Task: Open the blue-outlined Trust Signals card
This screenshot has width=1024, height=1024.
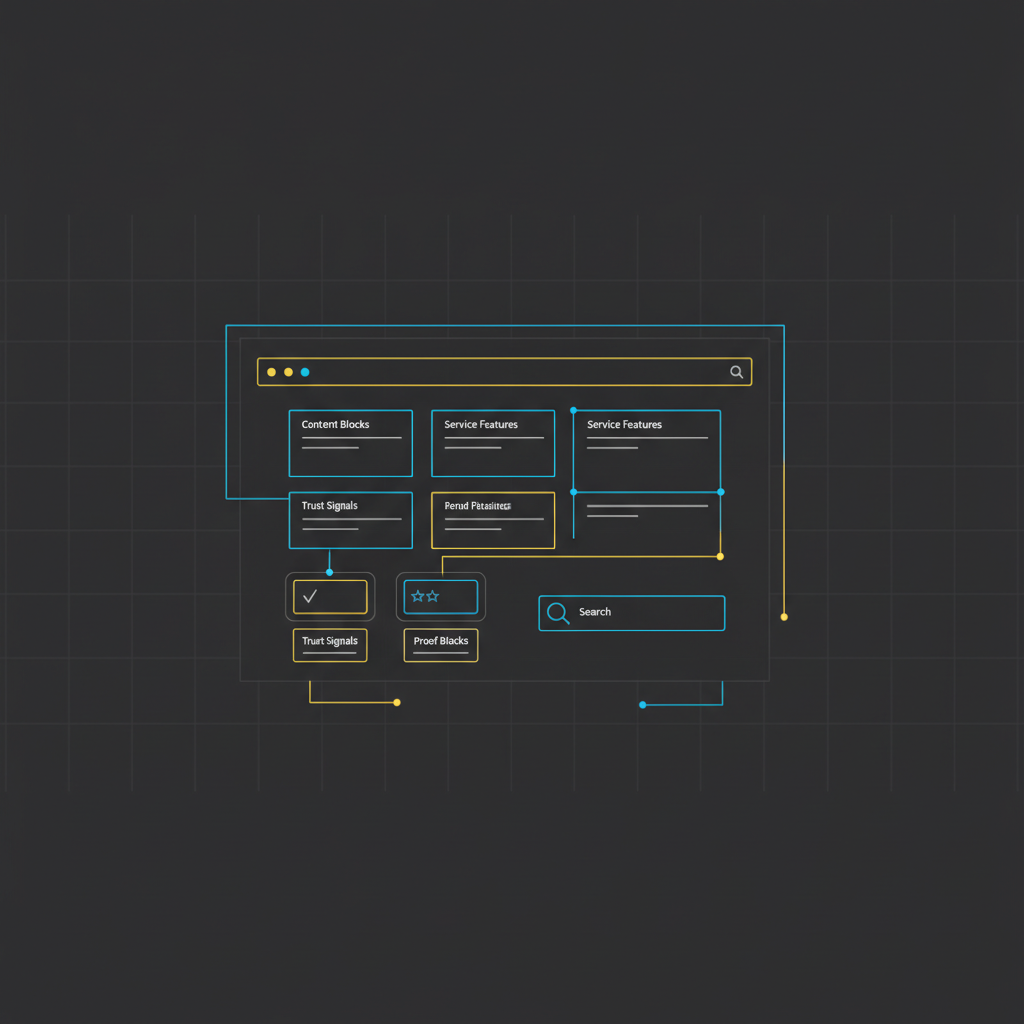Action: (x=351, y=520)
